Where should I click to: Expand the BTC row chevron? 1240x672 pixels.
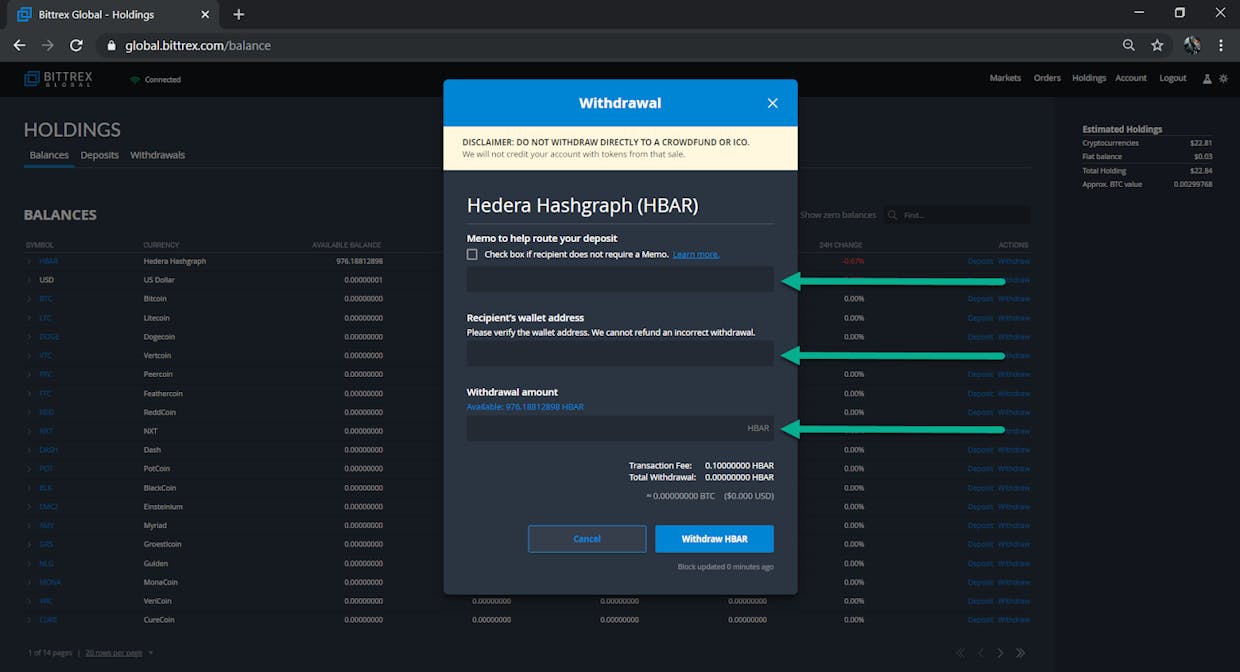point(29,299)
